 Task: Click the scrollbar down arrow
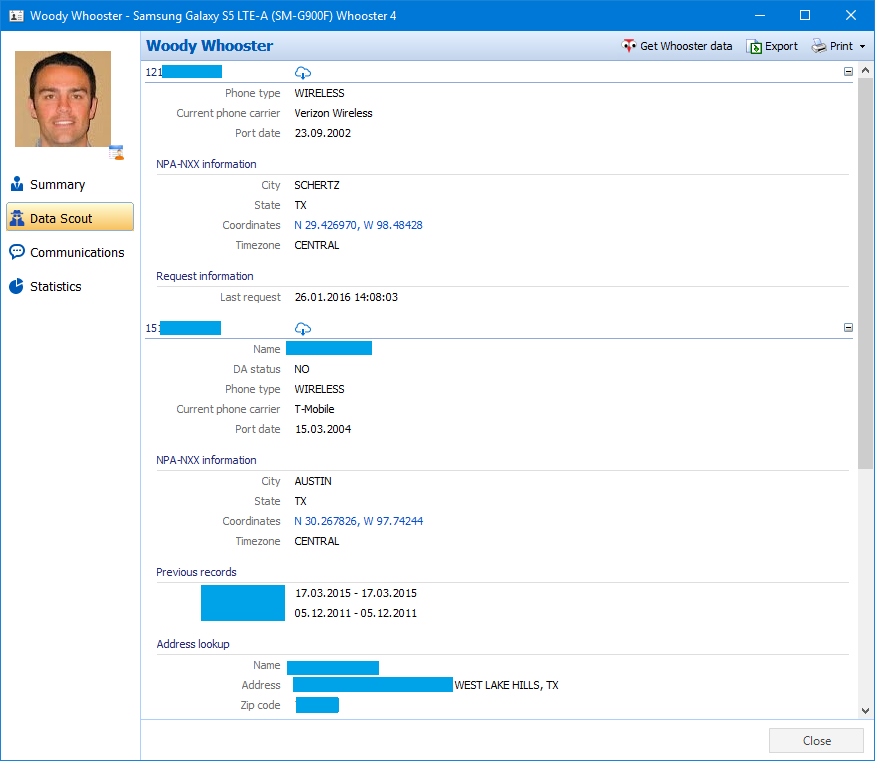click(866, 710)
